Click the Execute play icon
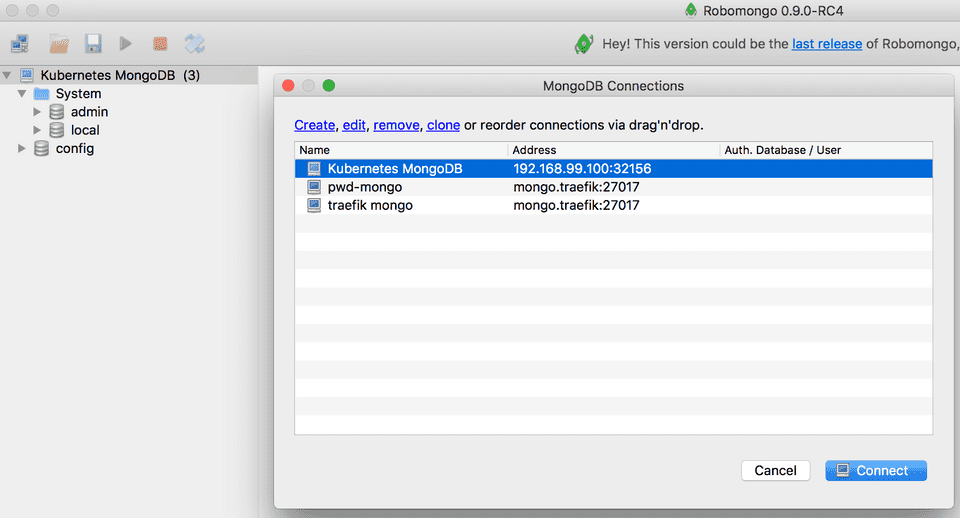 tap(126, 43)
